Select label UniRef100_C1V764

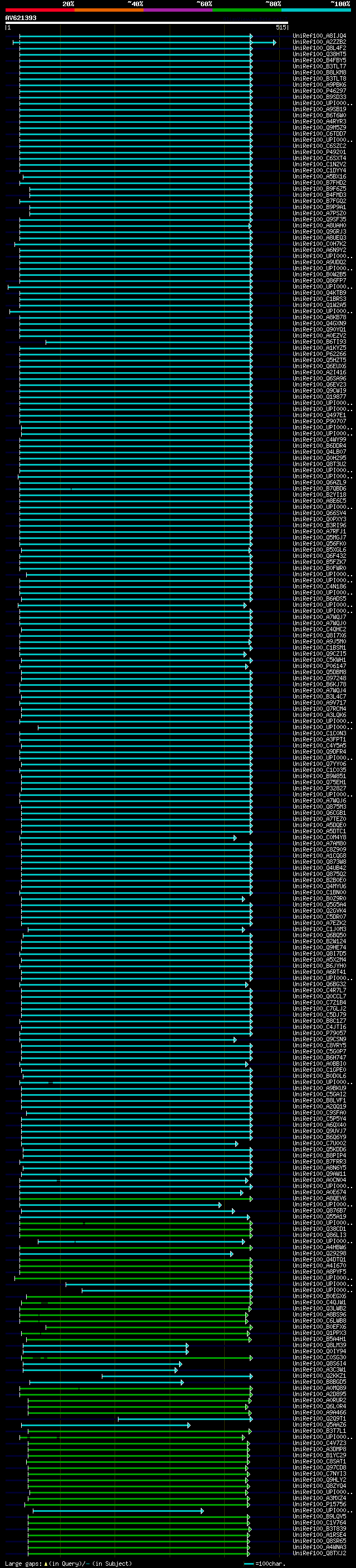(319, 1523)
